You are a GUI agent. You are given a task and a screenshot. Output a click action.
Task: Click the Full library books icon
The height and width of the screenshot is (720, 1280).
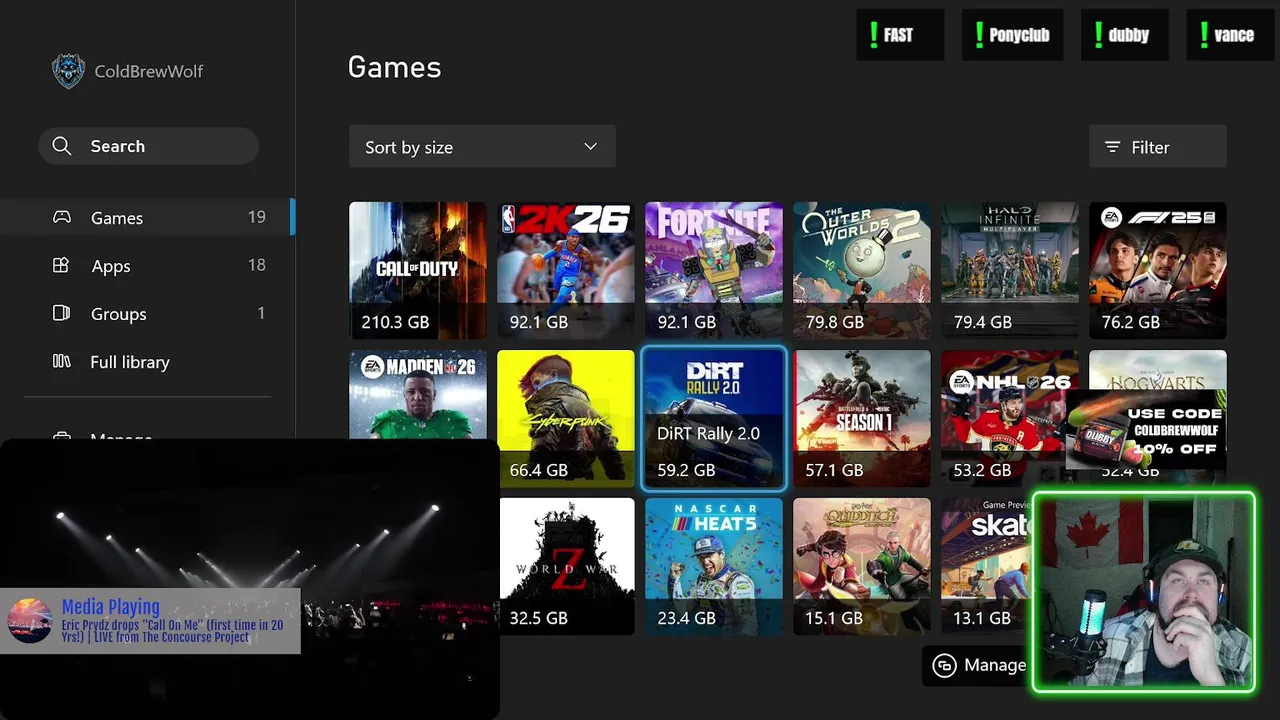tap(61, 361)
